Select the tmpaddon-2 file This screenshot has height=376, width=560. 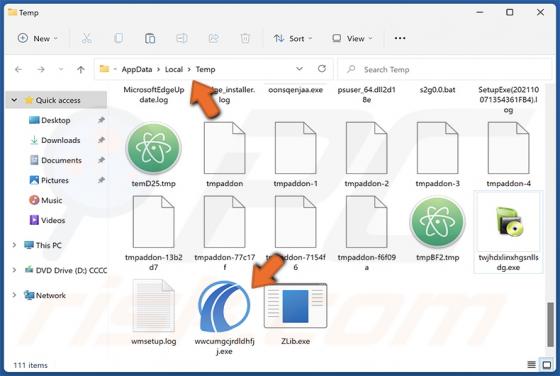point(366,155)
